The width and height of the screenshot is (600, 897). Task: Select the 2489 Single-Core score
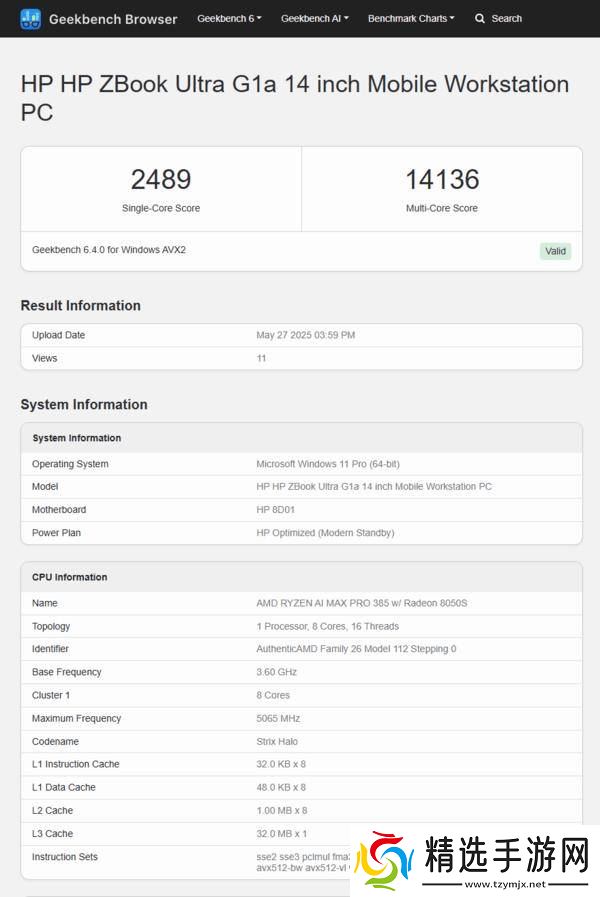161,180
